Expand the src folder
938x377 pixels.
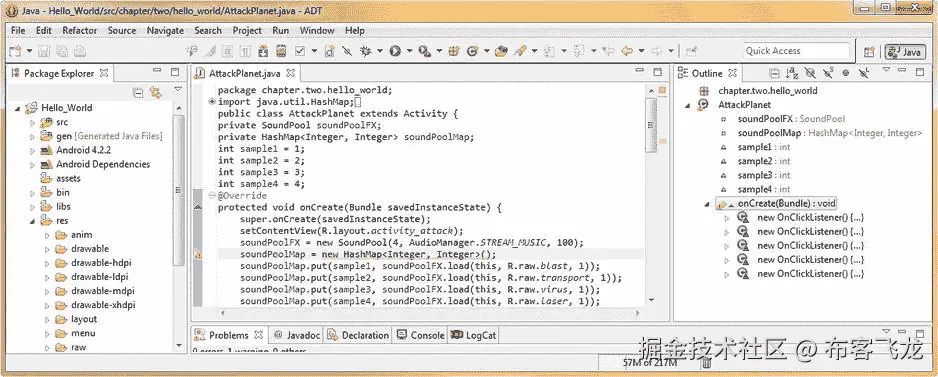click(33, 122)
